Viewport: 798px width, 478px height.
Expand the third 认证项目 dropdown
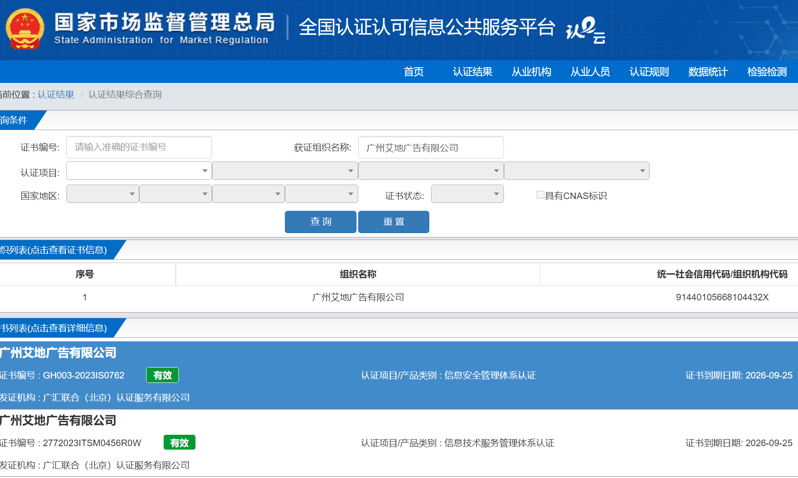(431, 171)
